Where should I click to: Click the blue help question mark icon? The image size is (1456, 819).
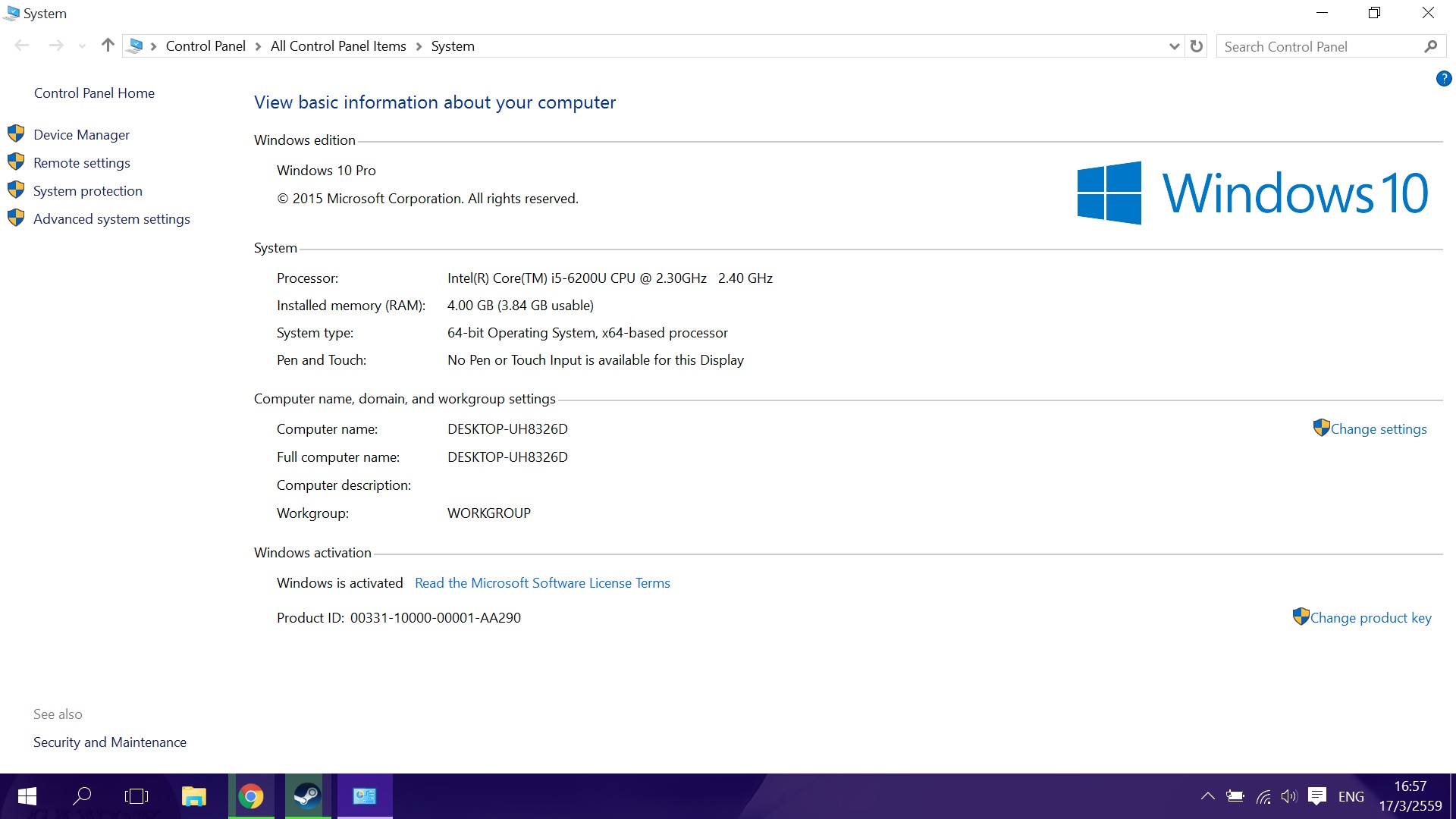click(x=1443, y=79)
